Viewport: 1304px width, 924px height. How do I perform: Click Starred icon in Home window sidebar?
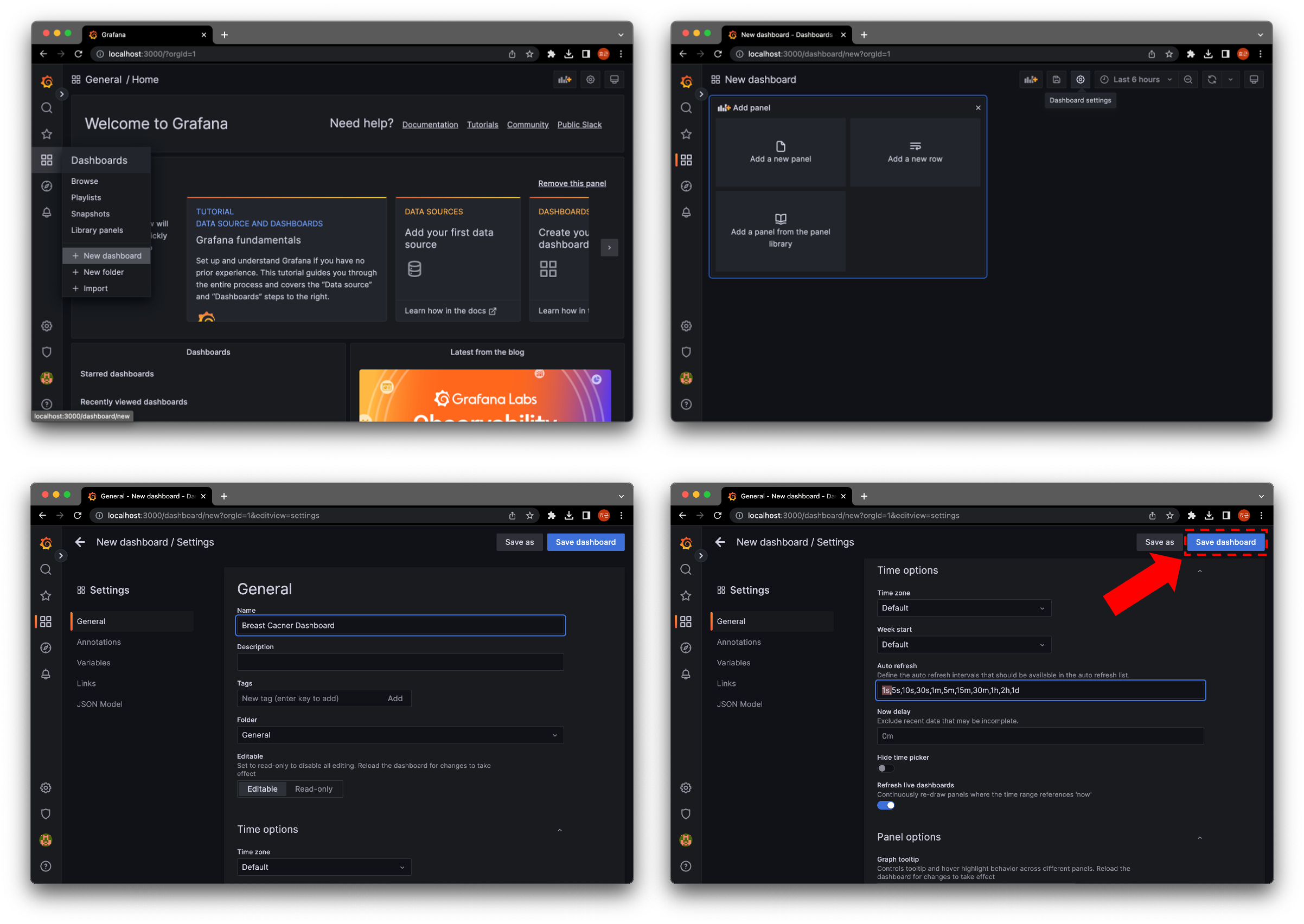click(x=47, y=134)
